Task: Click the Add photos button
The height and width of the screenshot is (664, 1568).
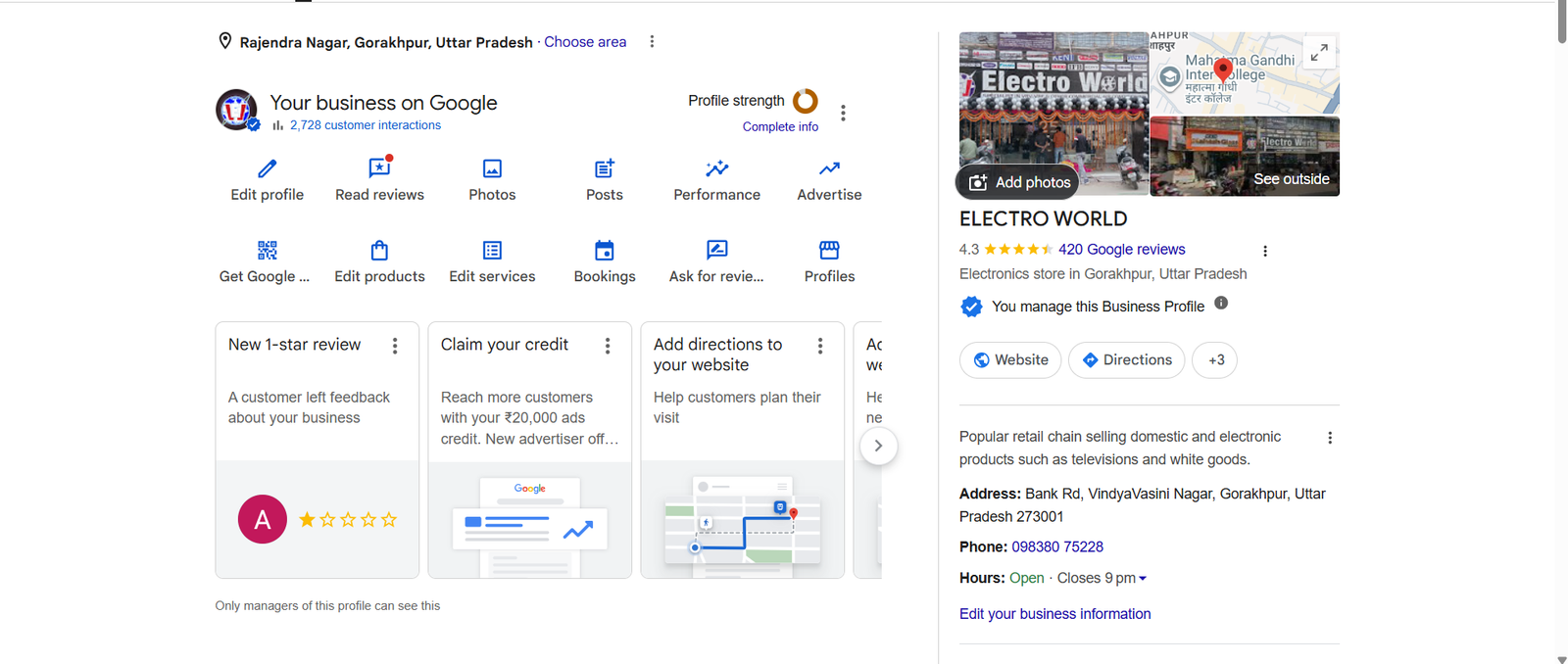Action: pyautogui.click(x=1018, y=182)
